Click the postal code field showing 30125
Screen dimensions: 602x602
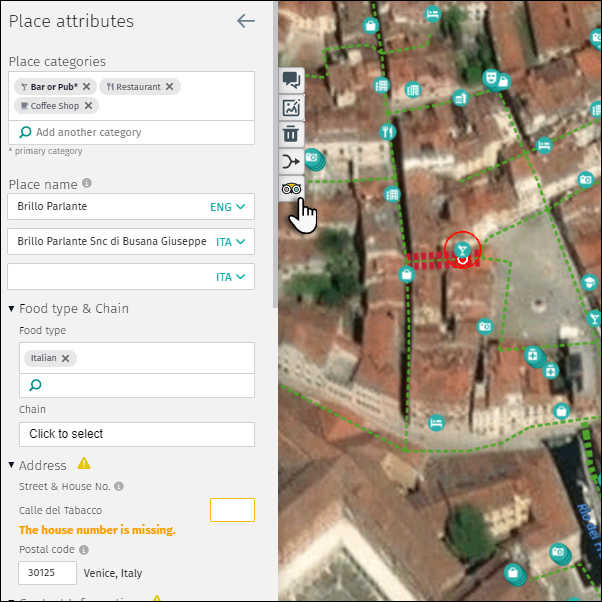click(x=48, y=573)
